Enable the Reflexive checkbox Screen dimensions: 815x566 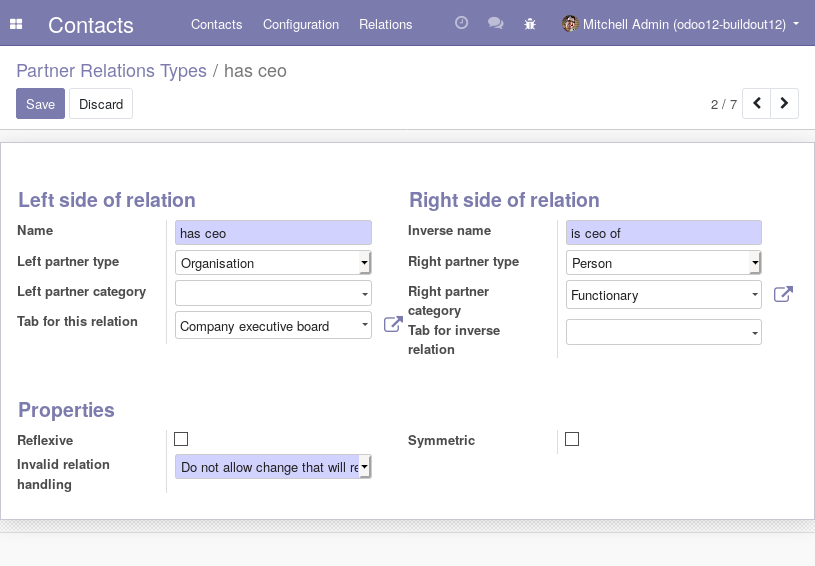coord(181,439)
